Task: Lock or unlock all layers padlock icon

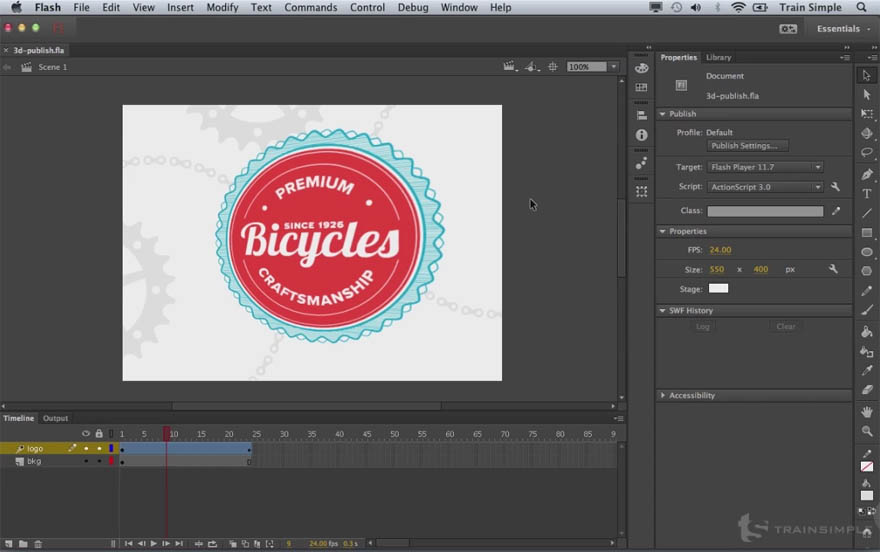Action: (99, 434)
